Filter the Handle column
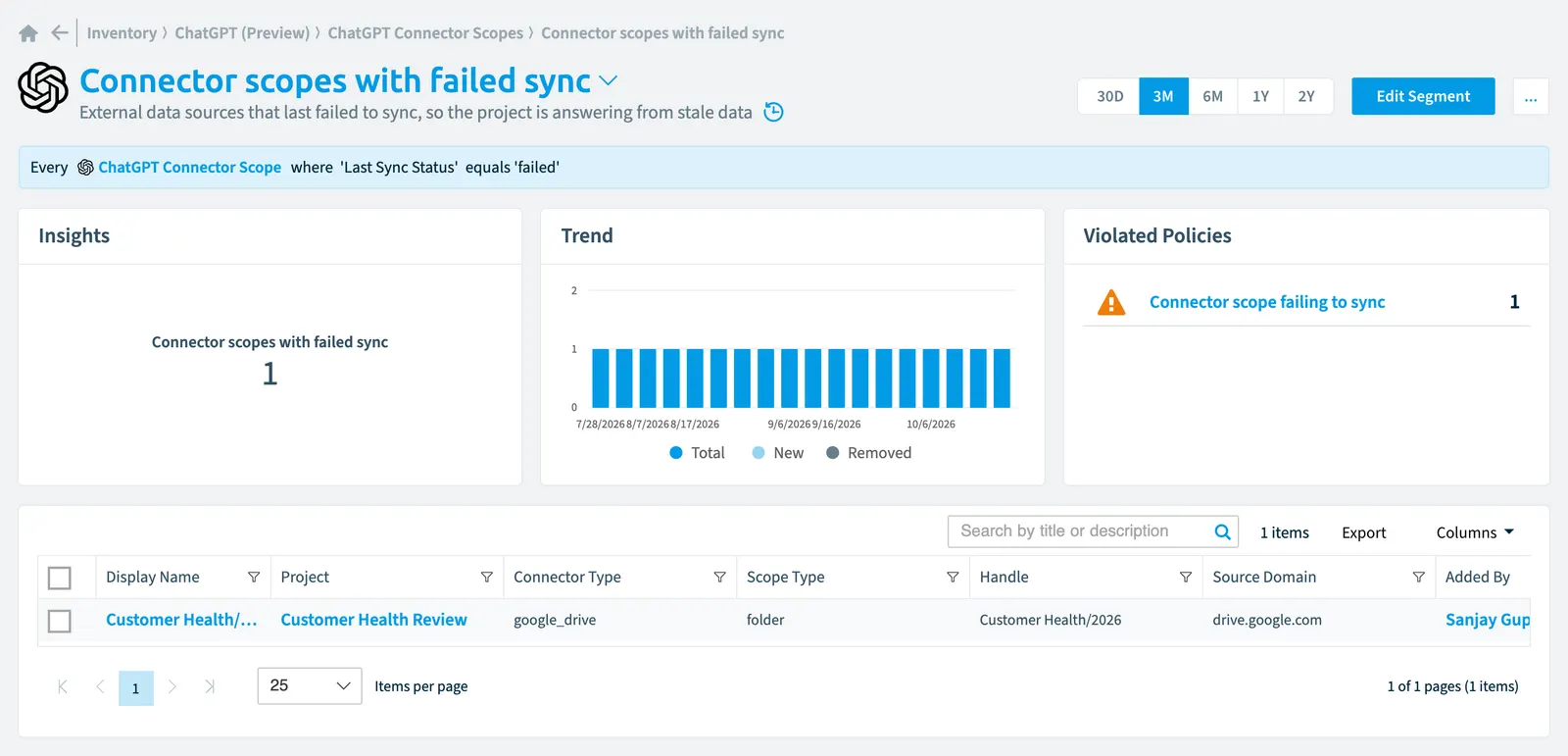Image resolution: width=1568 pixels, height=756 pixels. coord(1185,578)
